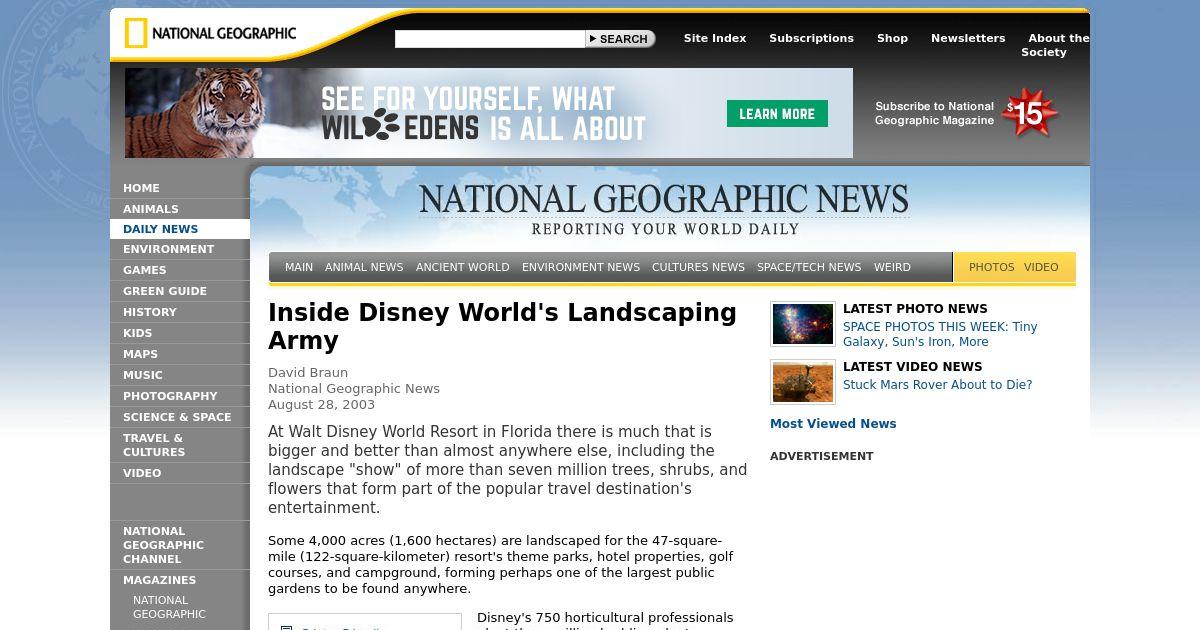This screenshot has height=630, width=1200.
Task: Open the Mars rover video thumbnail
Action: coord(803,382)
